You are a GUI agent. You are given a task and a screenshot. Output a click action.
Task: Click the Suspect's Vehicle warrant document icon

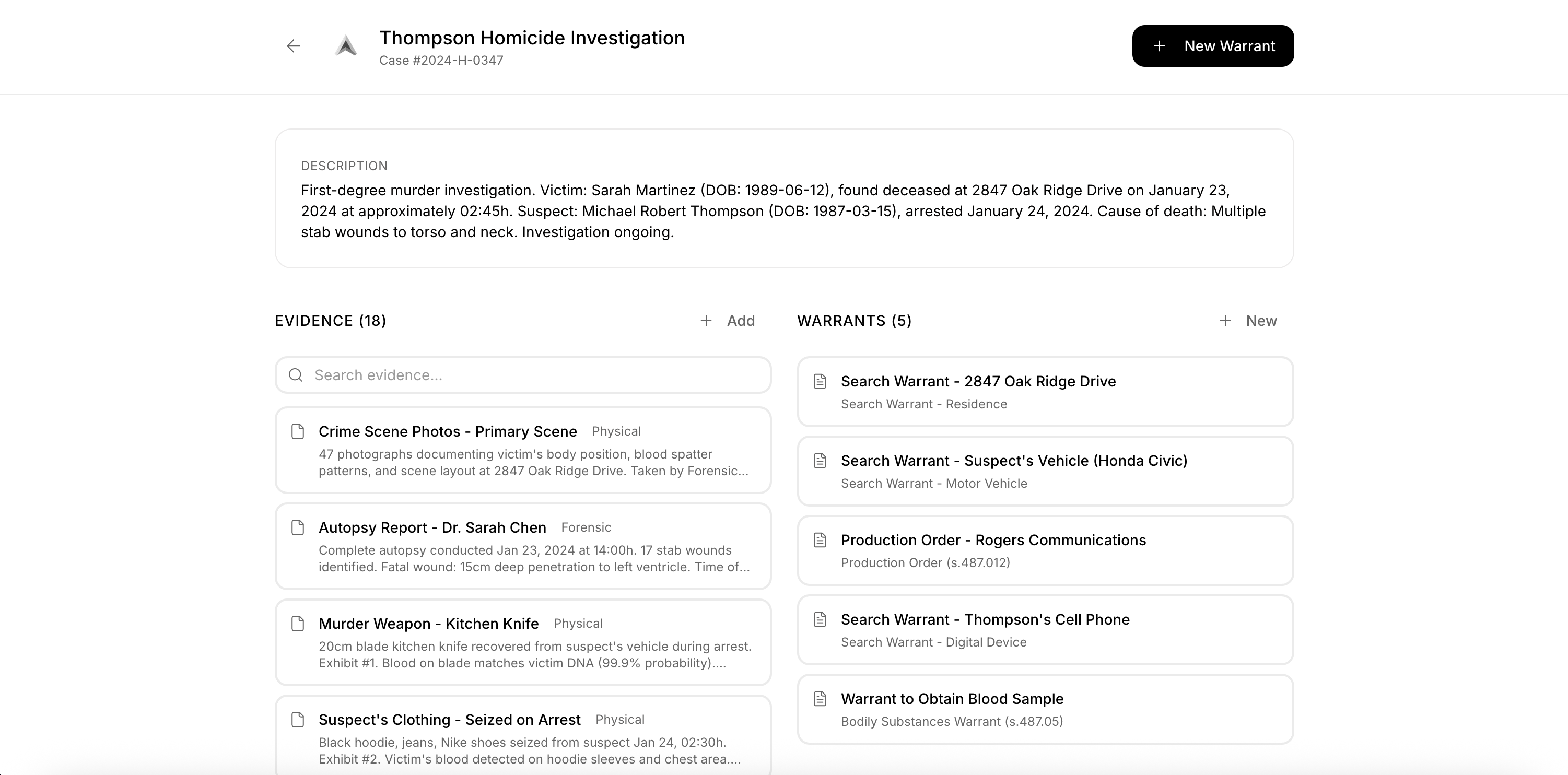coord(820,461)
